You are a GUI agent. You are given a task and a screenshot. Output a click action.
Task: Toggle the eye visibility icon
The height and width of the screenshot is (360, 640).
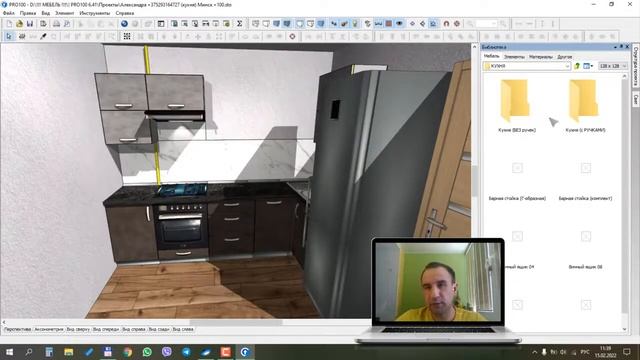[x=399, y=24]
